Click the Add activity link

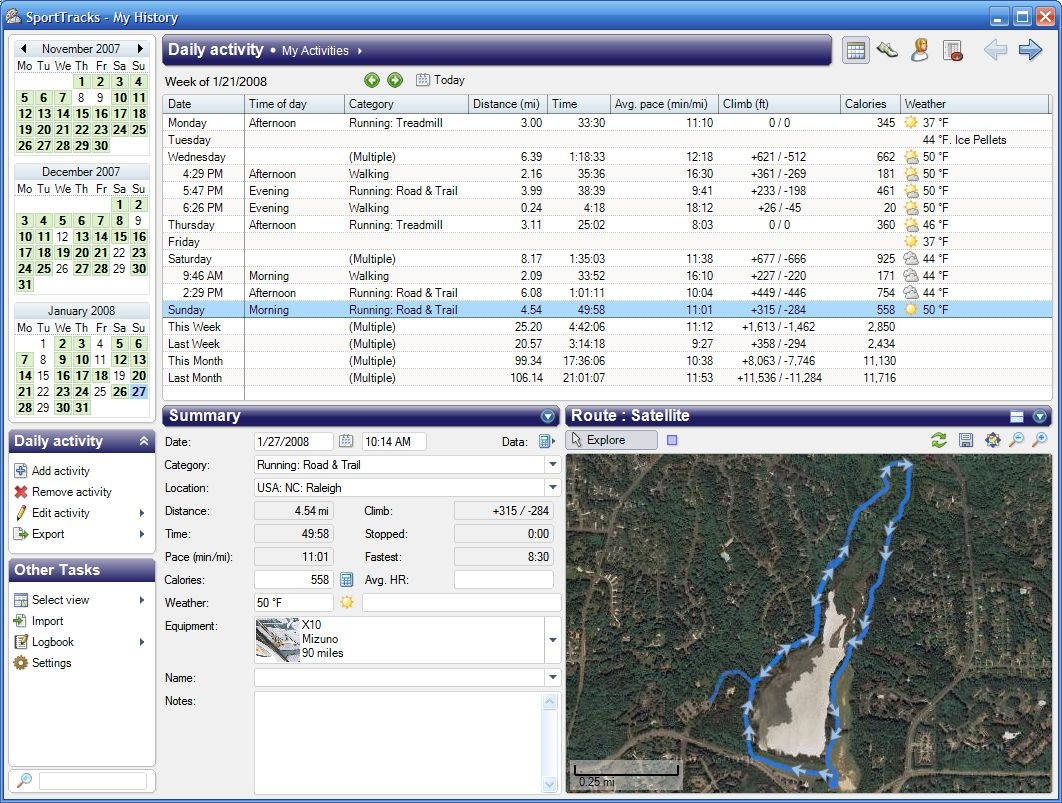[x=60, y=471]
